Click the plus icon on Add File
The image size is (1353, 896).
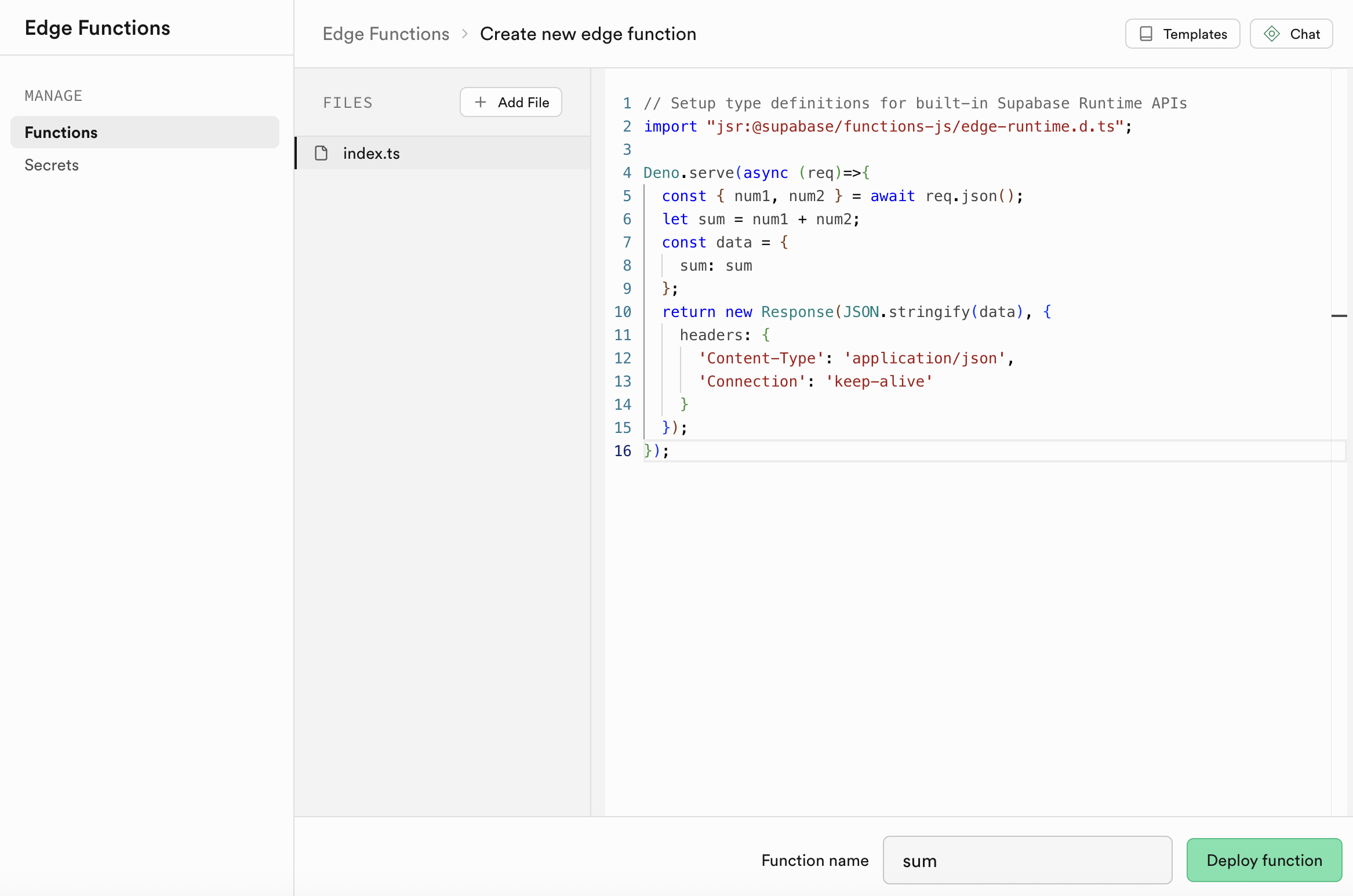click(481, 103)
